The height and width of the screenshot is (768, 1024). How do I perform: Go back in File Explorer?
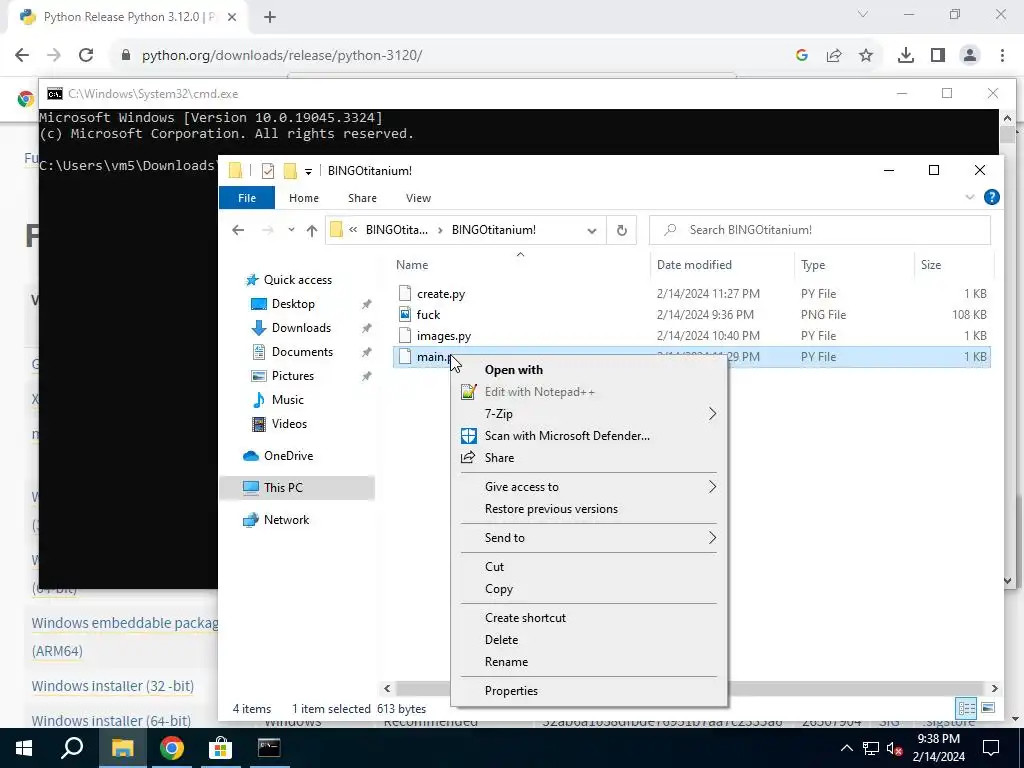[238, 230]
